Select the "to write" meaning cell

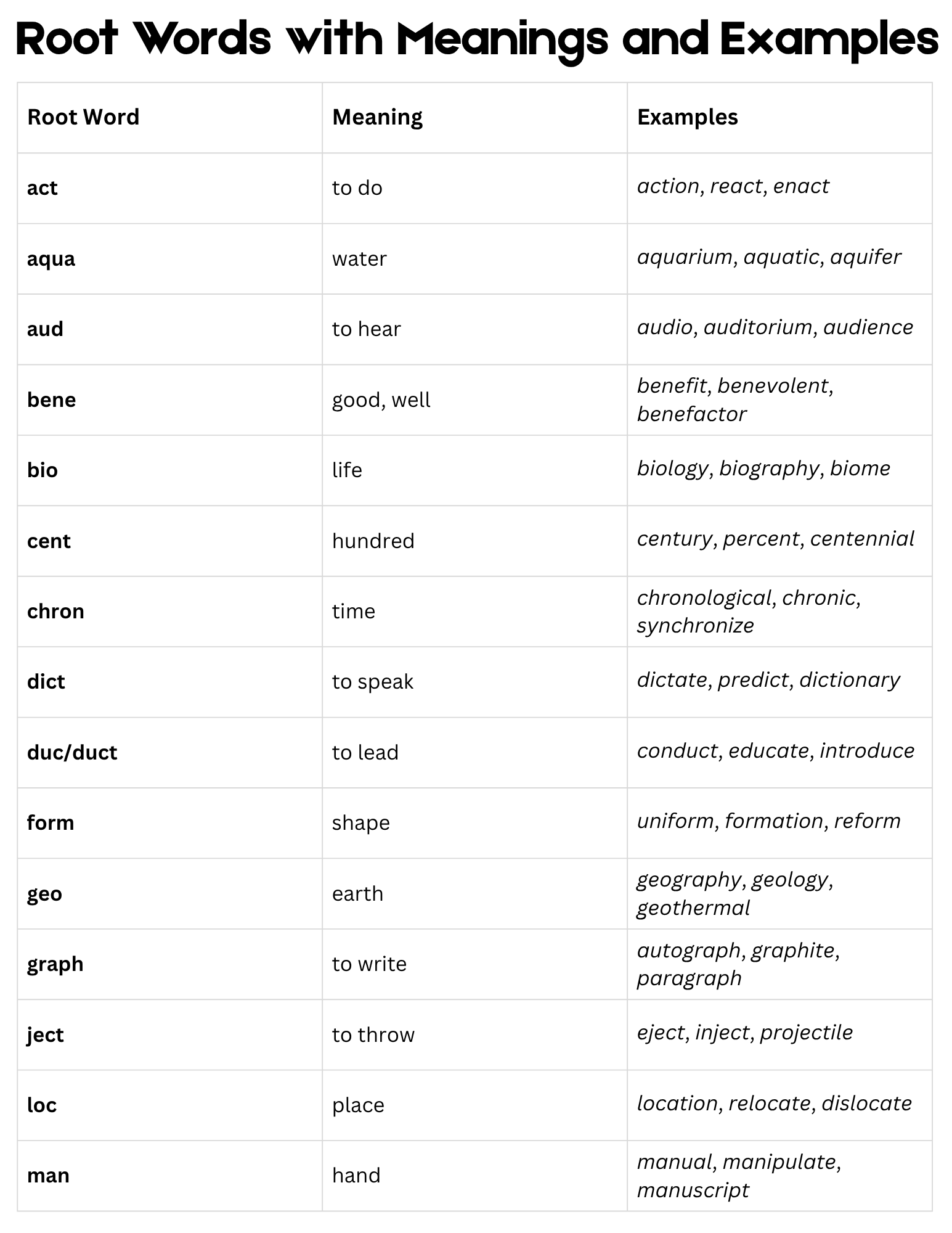pos(369,964)
